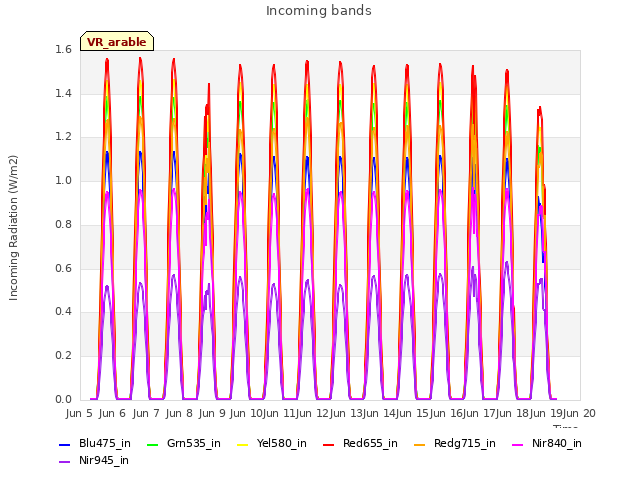
Task: Click the 0.8 y-axis tick label
Action: [63, 224]
